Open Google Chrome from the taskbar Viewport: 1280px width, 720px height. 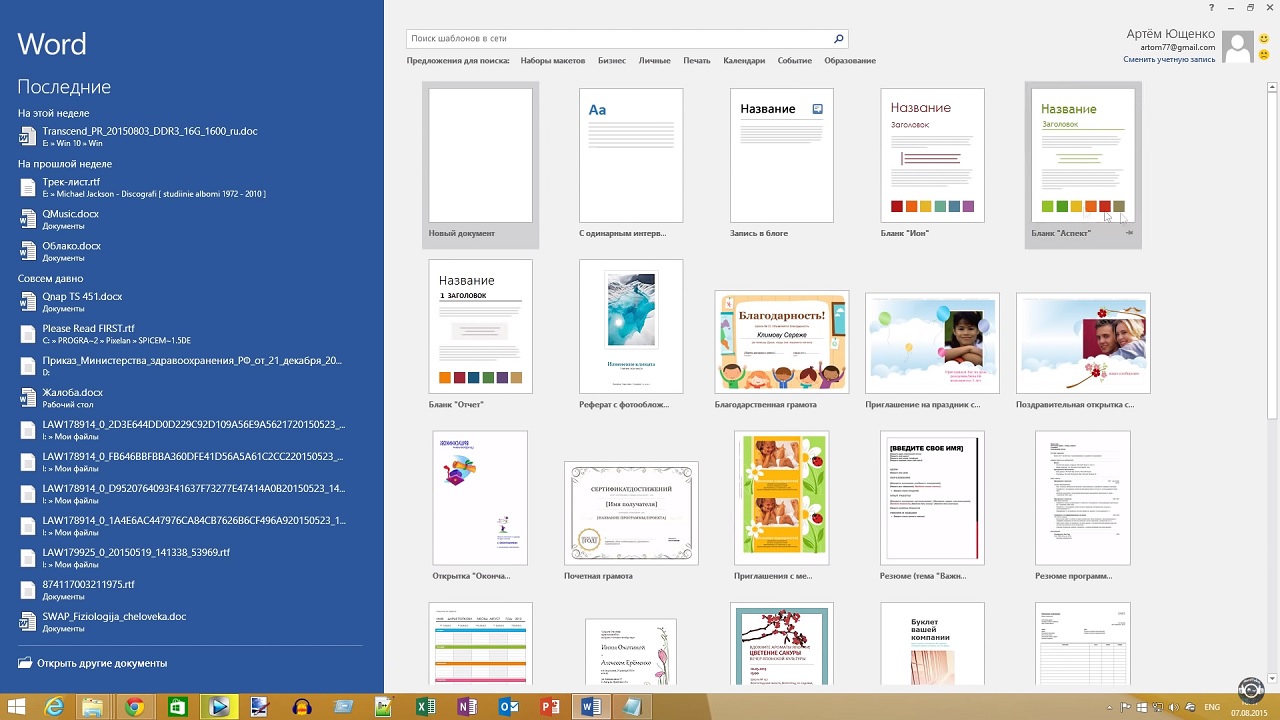point(134,707)
